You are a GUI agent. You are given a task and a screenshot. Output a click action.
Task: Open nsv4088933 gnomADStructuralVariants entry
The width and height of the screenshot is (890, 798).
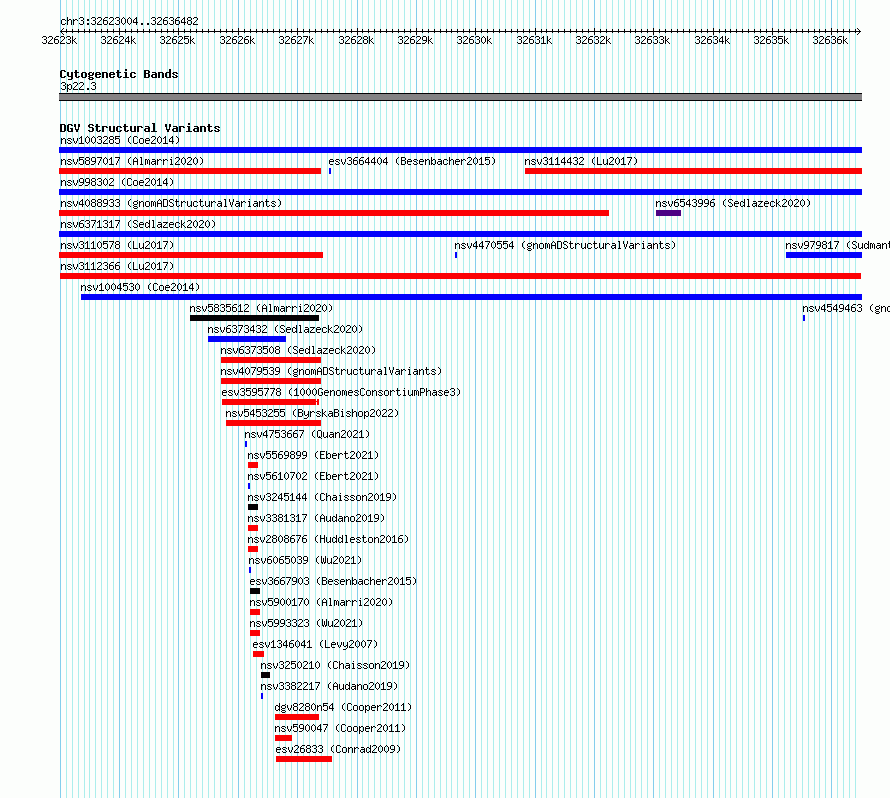click(x=171, y=203)
